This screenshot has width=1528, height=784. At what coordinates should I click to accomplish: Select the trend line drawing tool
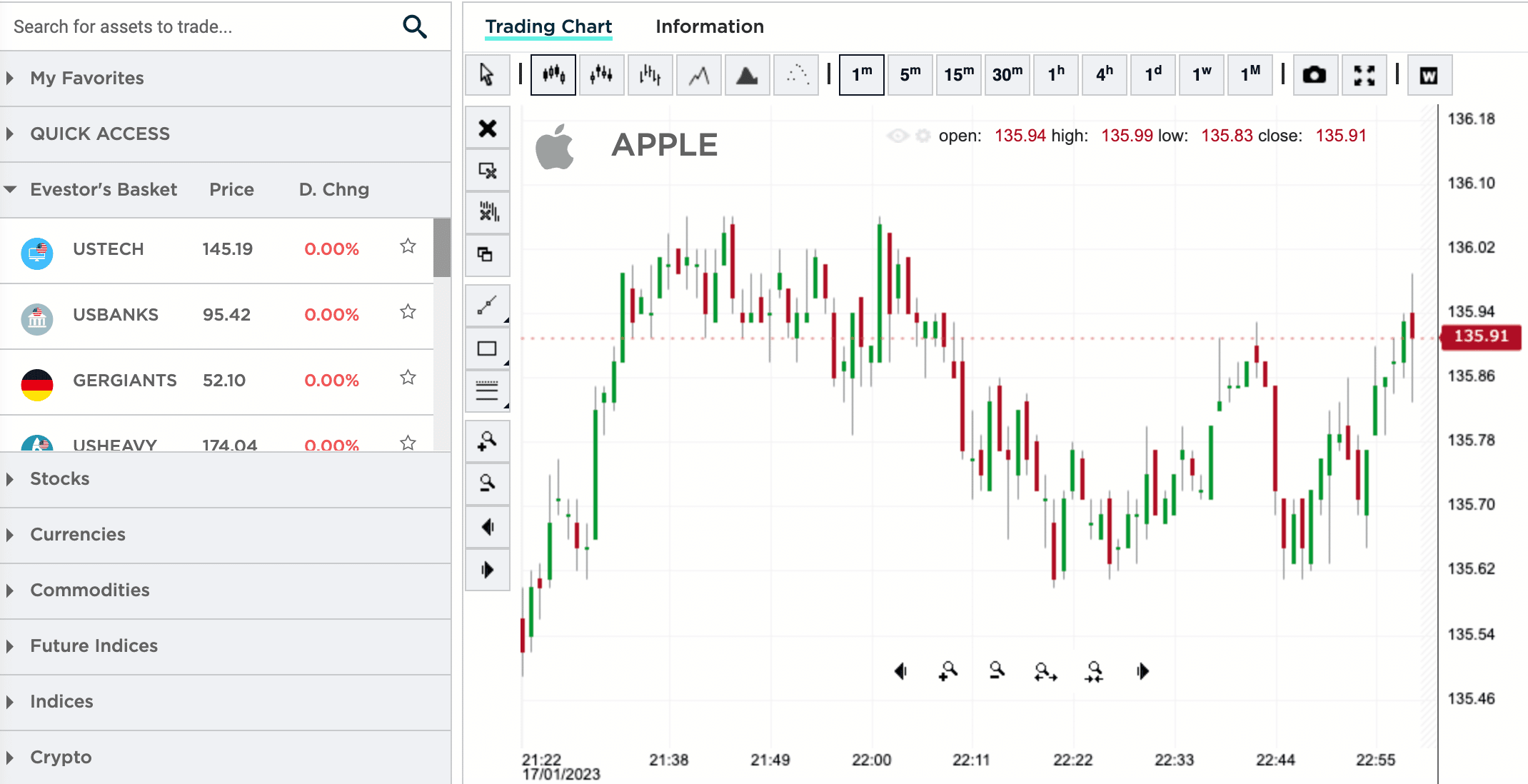[x=488, y=306]
